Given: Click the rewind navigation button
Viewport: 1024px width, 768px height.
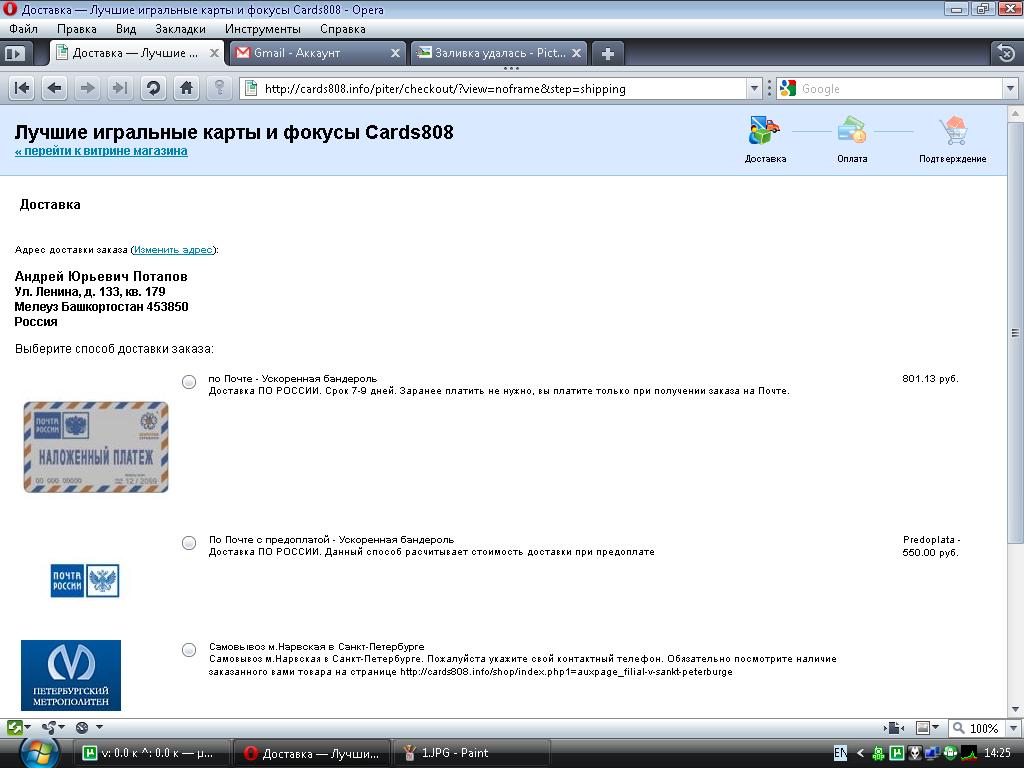Looking at the screenshot, I should (x=22, y=88).
